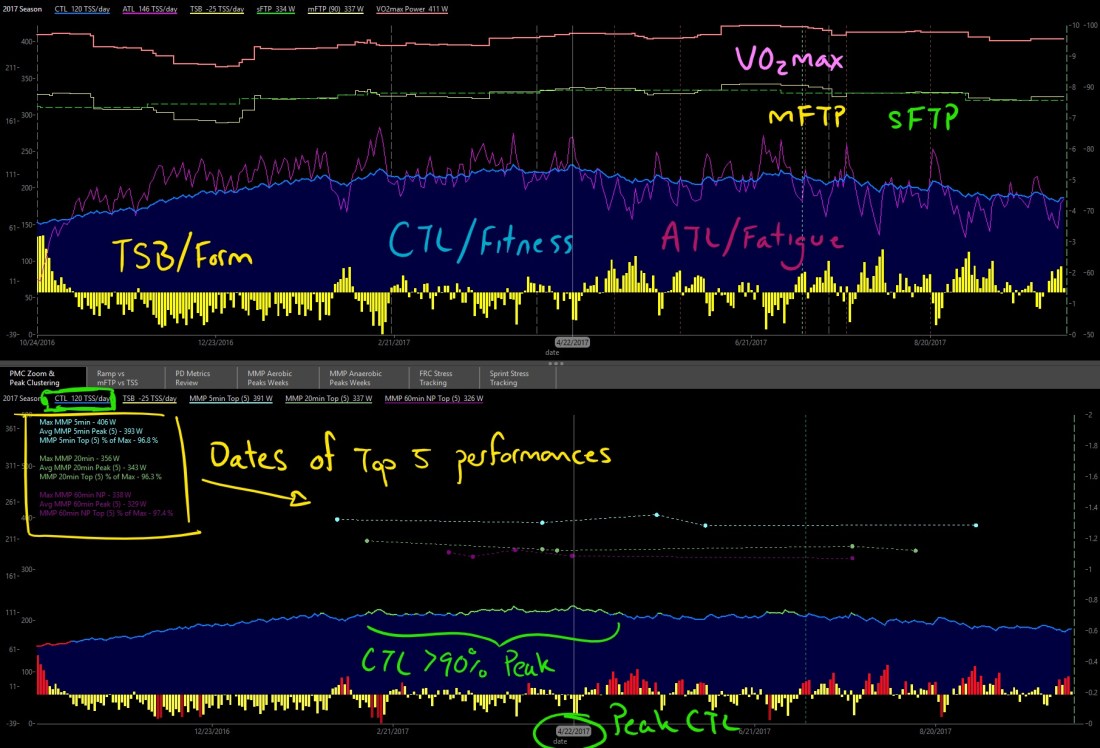The height and width of the screenshot is (748, 1100).
Task: Switch to FRC Stress Tracking tab
Action: coord(440,377)
